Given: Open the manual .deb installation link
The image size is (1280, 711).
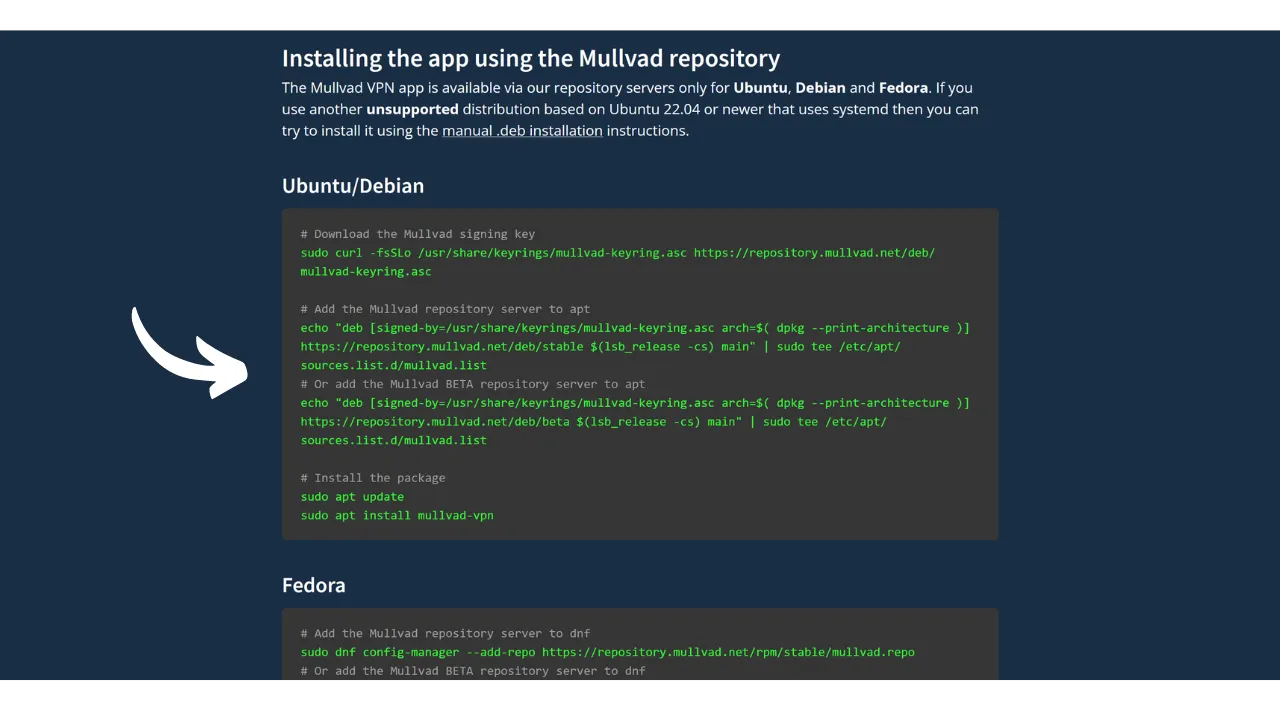Looking at the screenshot, I should (x=522, y=130).
